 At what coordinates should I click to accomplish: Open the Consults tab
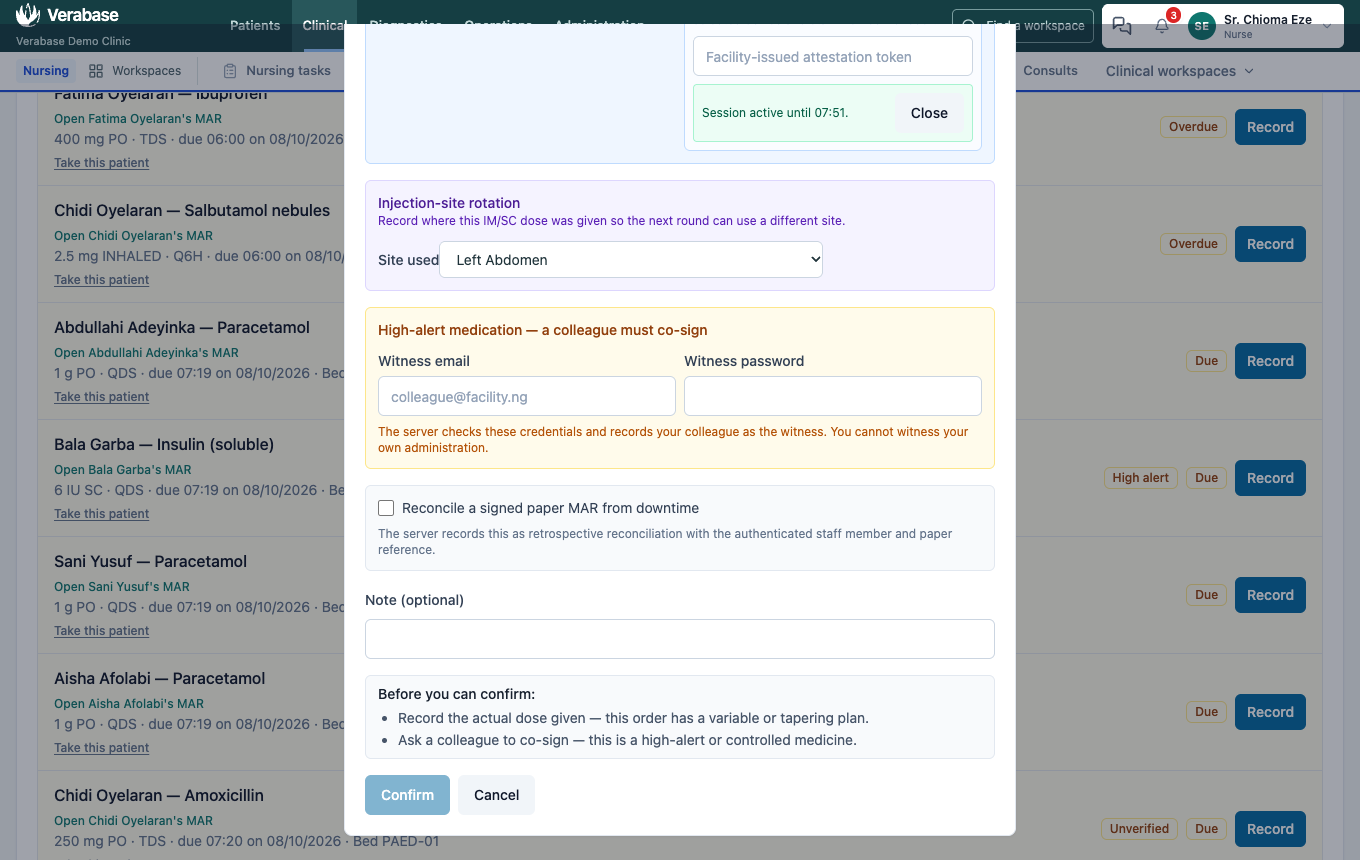point(1050,71)
